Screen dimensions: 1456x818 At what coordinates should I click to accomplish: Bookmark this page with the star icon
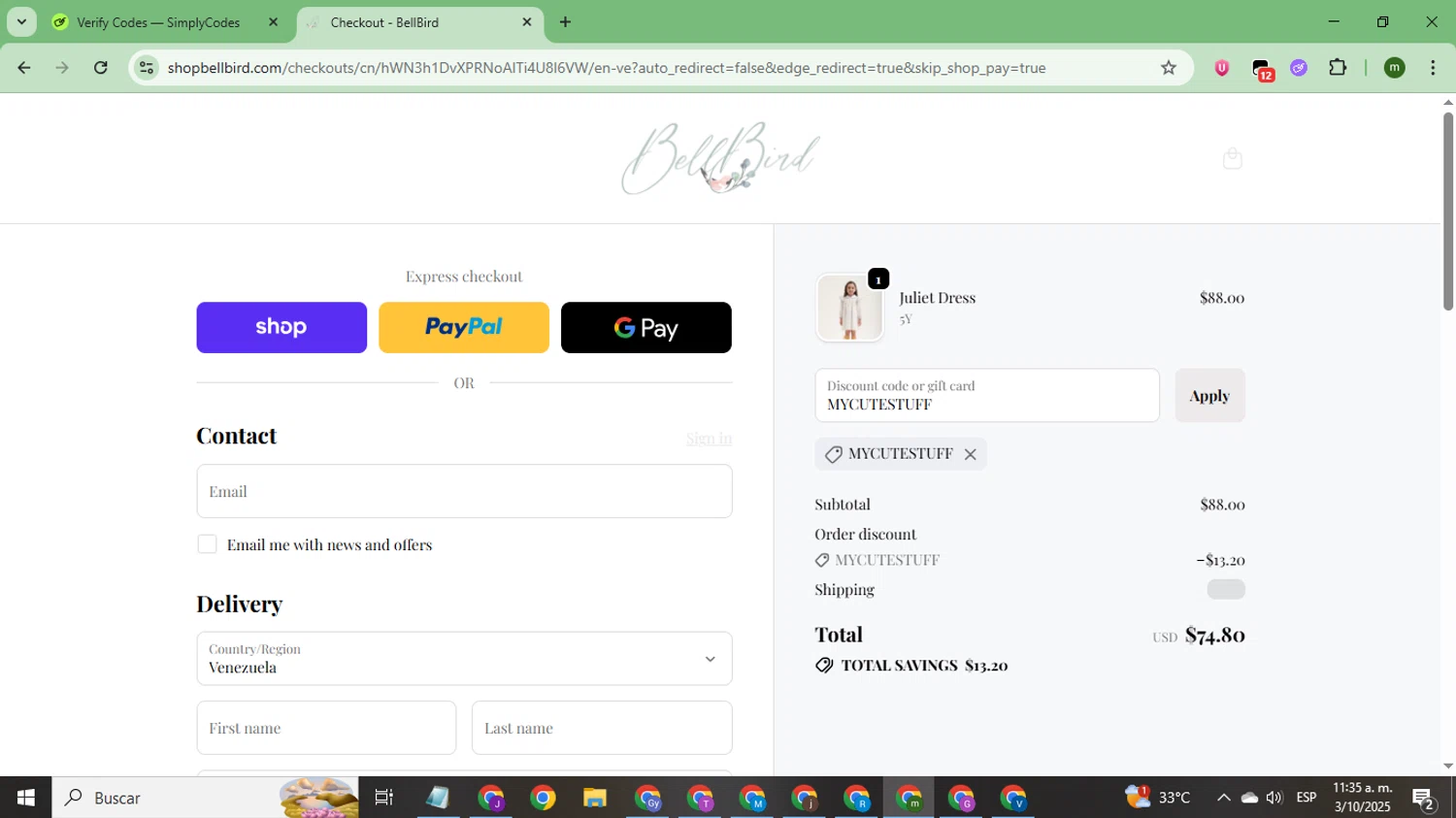pyautogui.click(x=1169, y=68)
